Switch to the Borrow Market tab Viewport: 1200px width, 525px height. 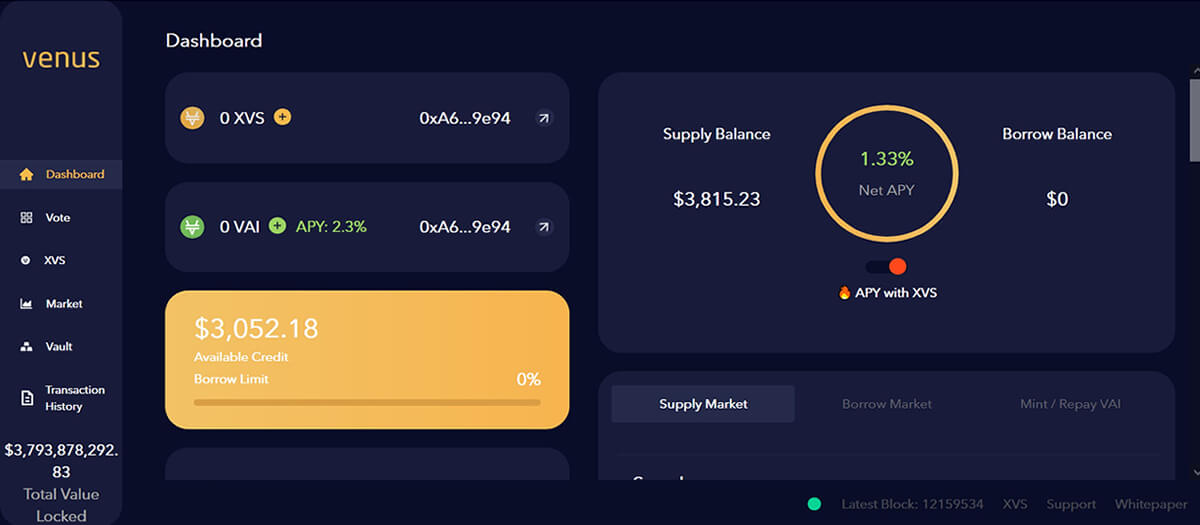pyautogui.click(x=886, y=404)
